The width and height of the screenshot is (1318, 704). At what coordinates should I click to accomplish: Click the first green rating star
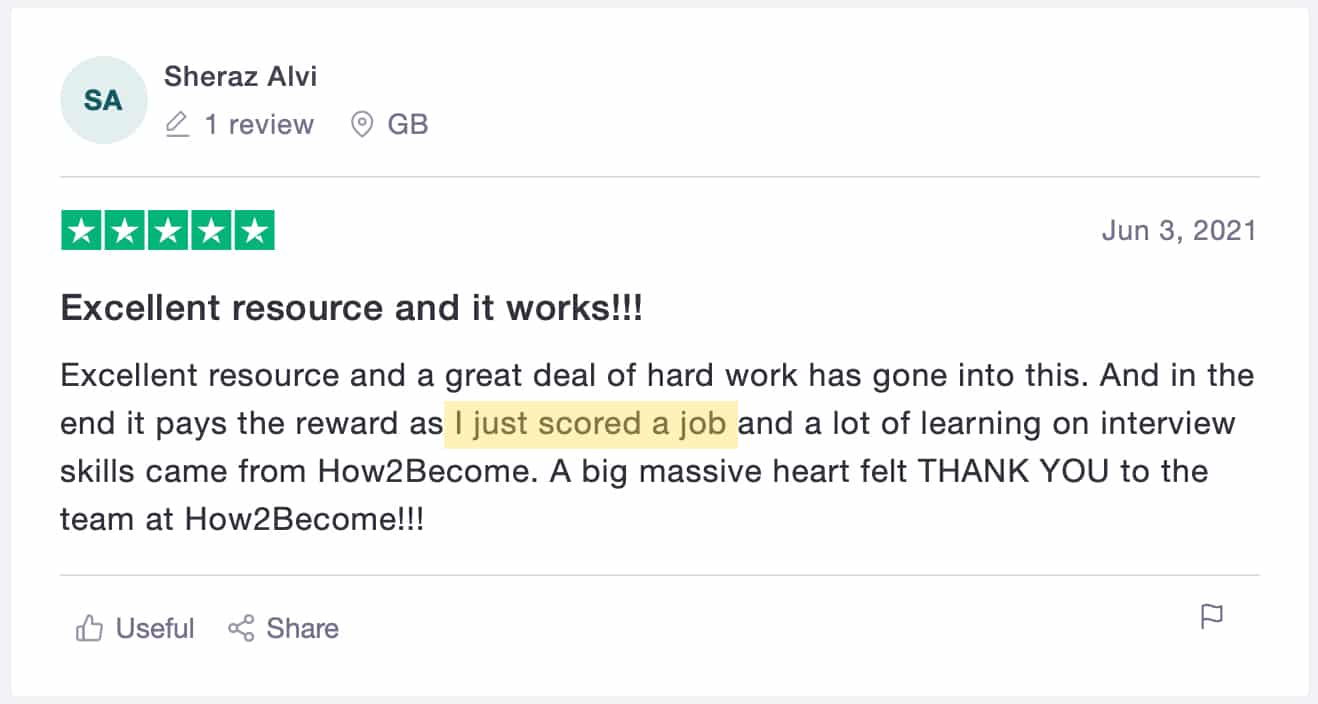(82, 231)
